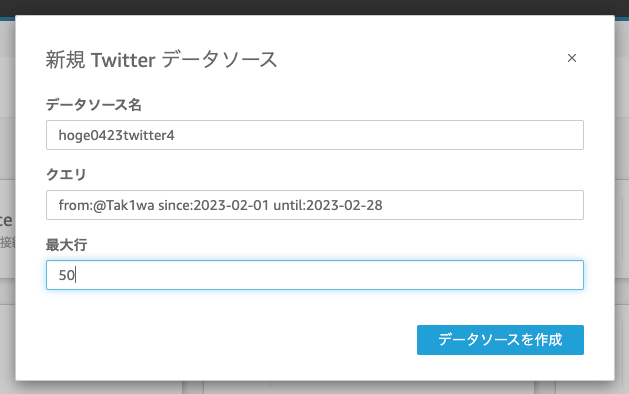Click empty end of 最大行 field

click(x=329, y=275)
